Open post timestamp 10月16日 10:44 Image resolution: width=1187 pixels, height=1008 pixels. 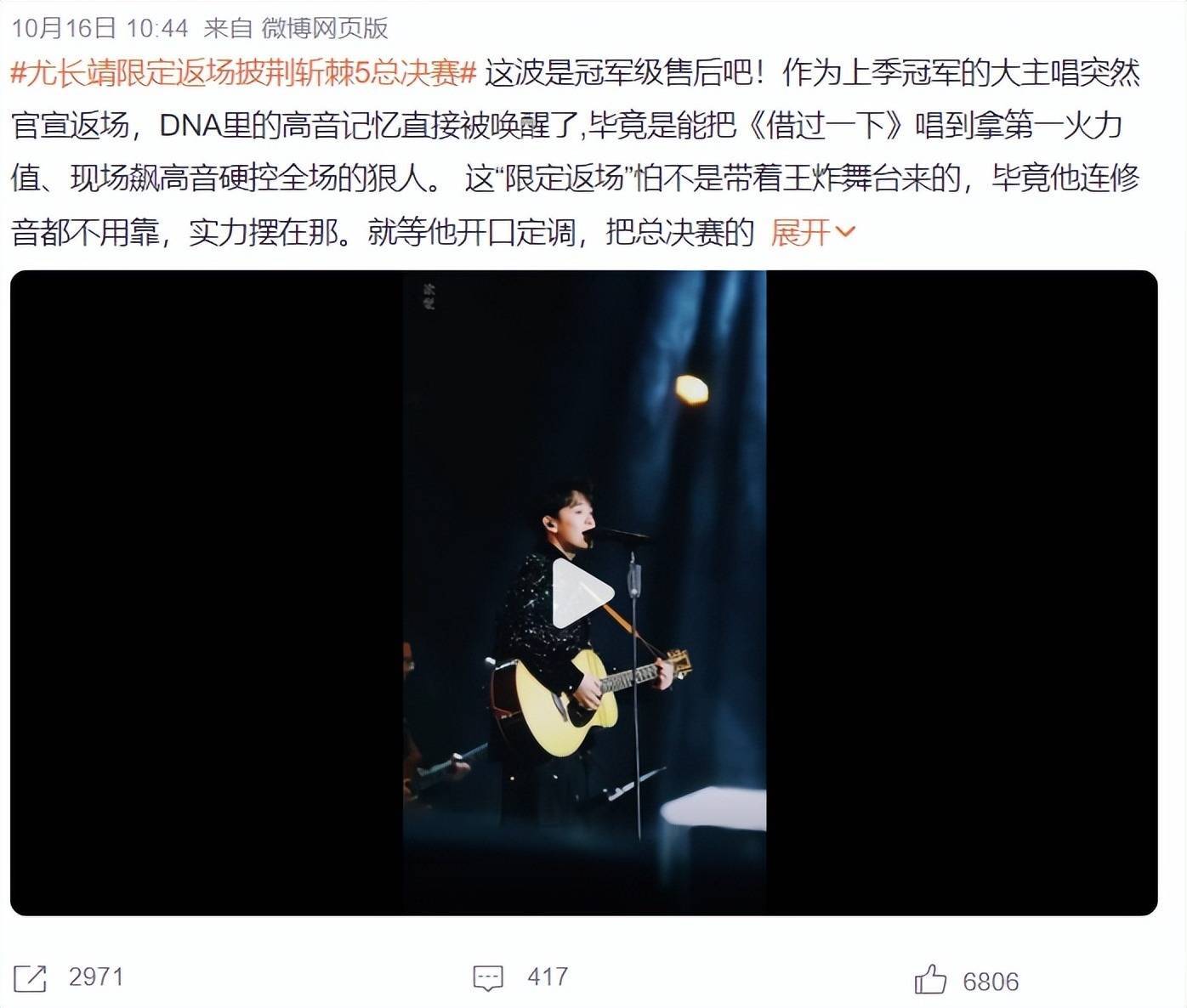(x=100, y=28)
